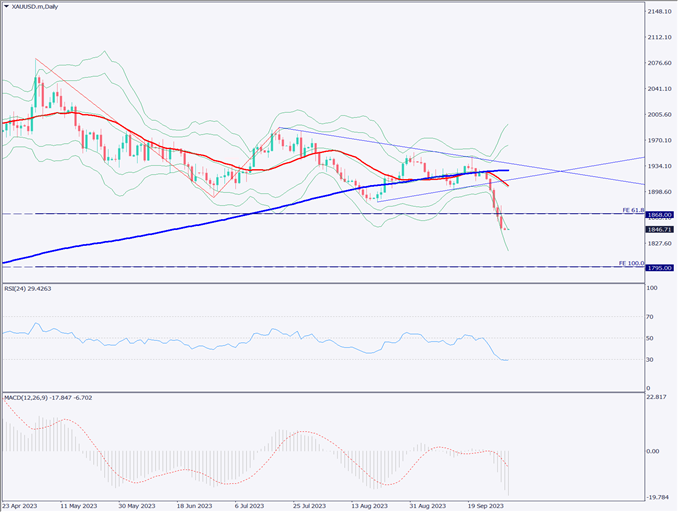Click the 2005.00 price axis label

(x=659, y=115)
